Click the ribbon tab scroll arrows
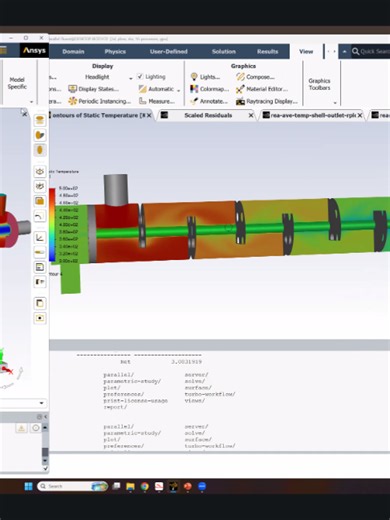 331,51
